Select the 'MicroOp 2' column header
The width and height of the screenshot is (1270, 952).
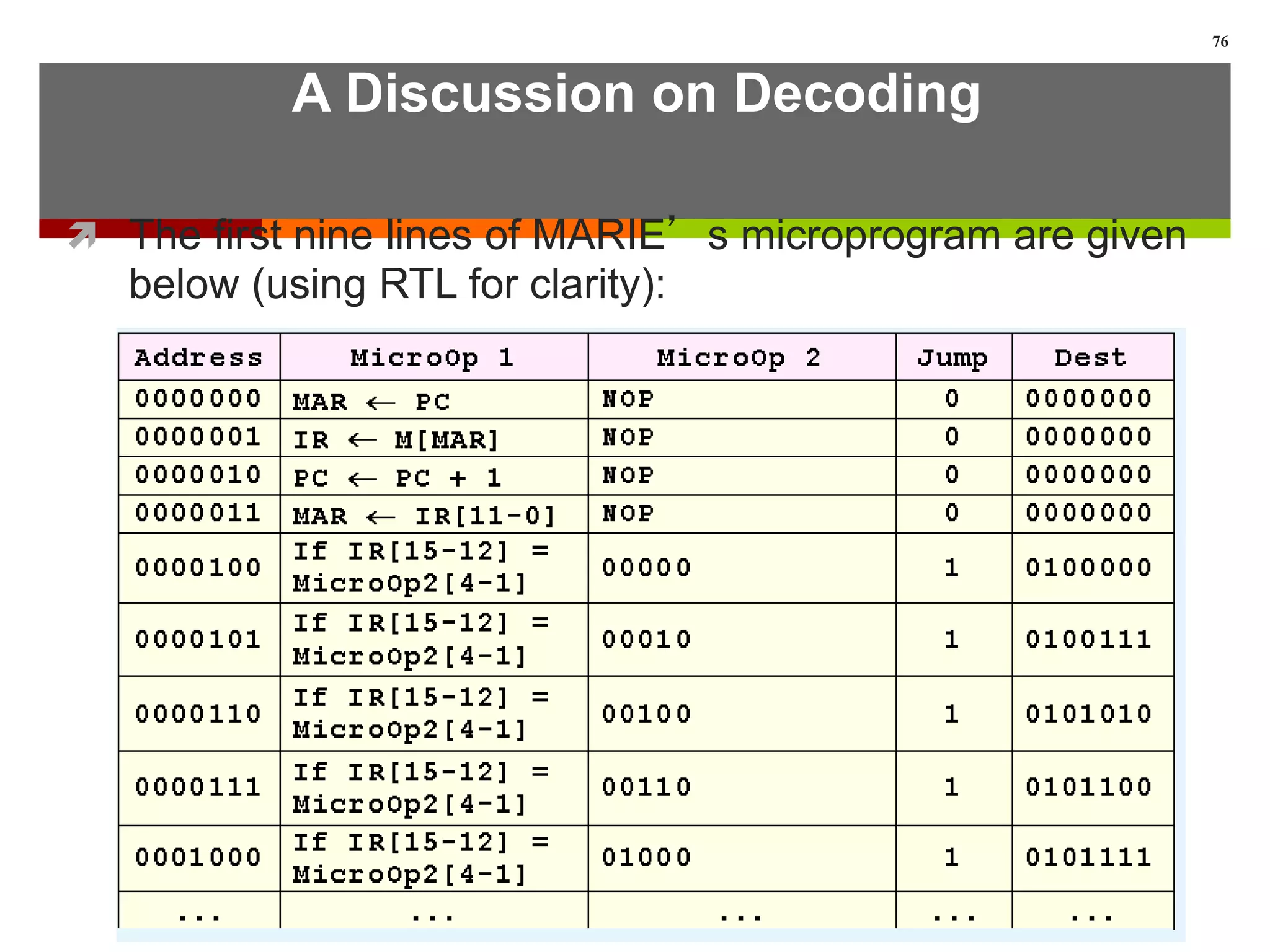coord(741,357)
